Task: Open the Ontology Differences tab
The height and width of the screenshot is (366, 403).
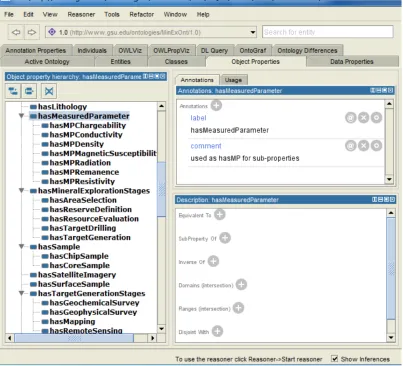Action: tap(307, 50)
